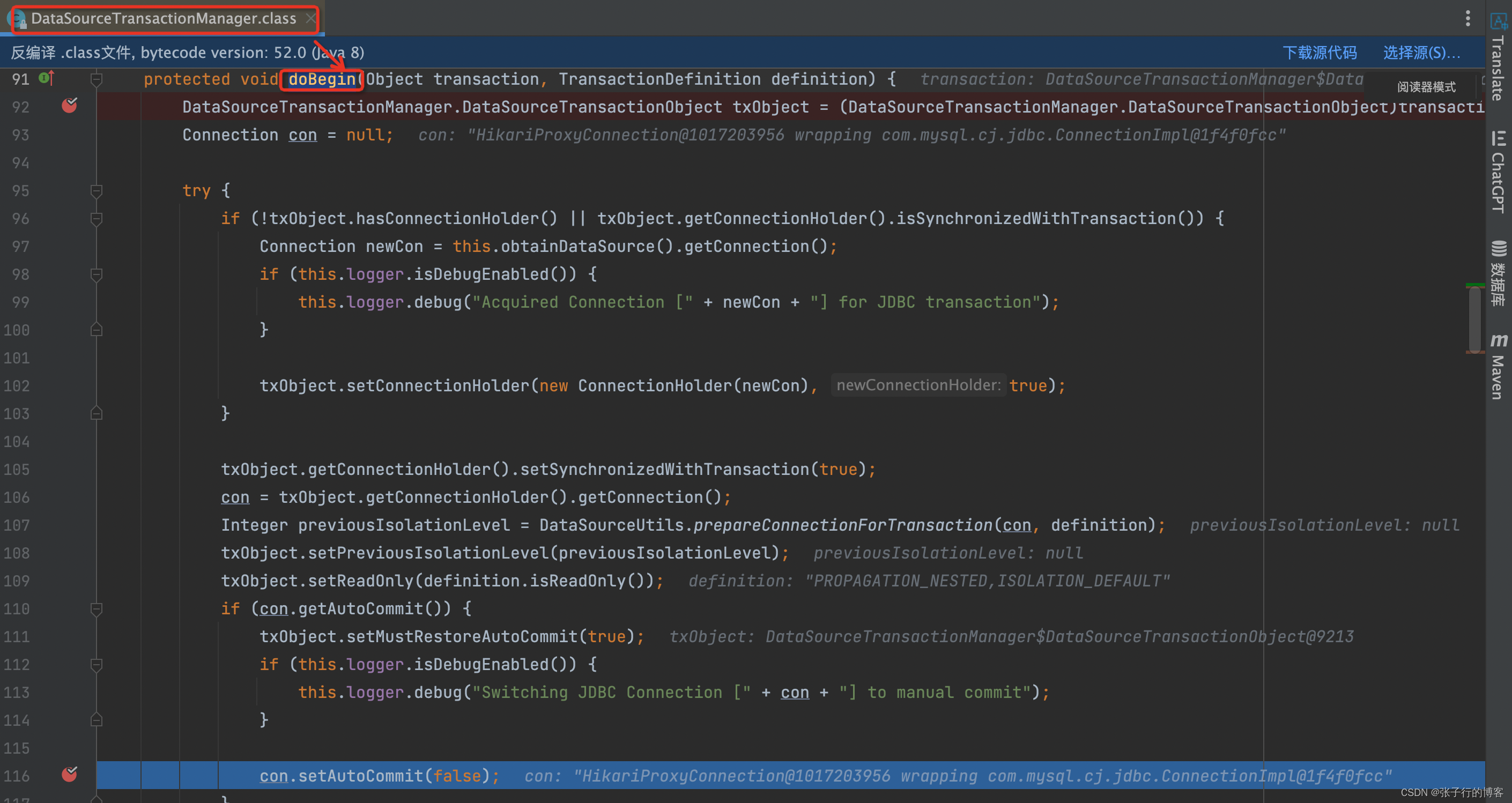Click the newConnectionHolder: parameter hint

[918, 385]
